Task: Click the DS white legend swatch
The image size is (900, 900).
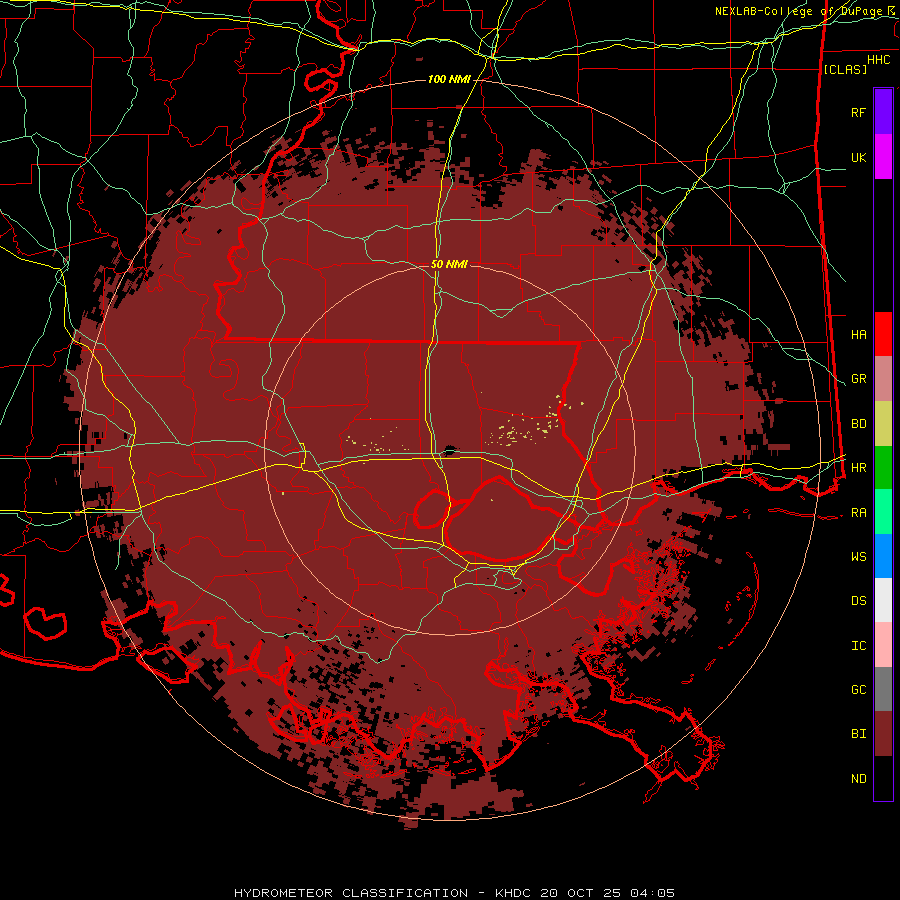Action: click(883, 600)
